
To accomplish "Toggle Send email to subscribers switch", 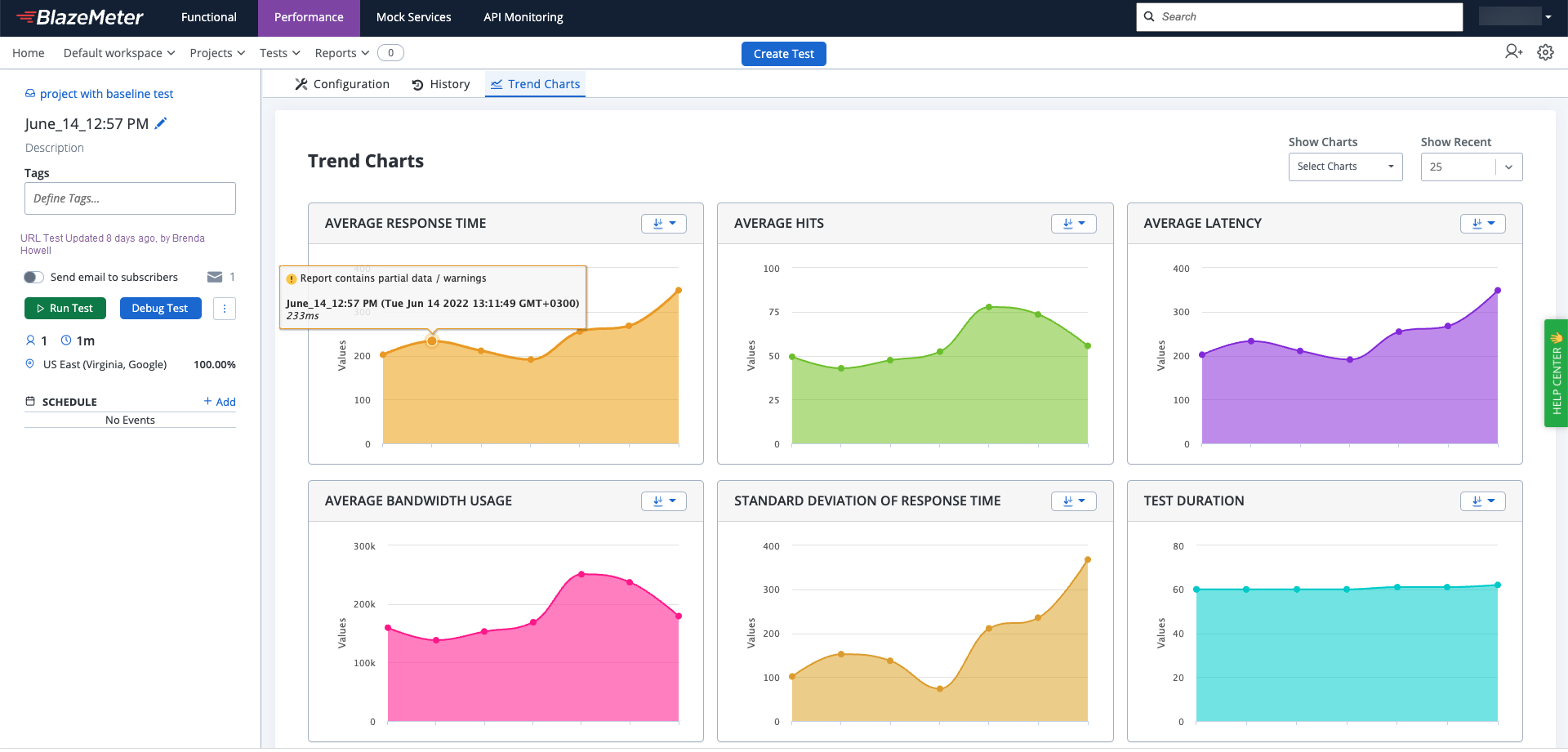I will pos(33,278).
